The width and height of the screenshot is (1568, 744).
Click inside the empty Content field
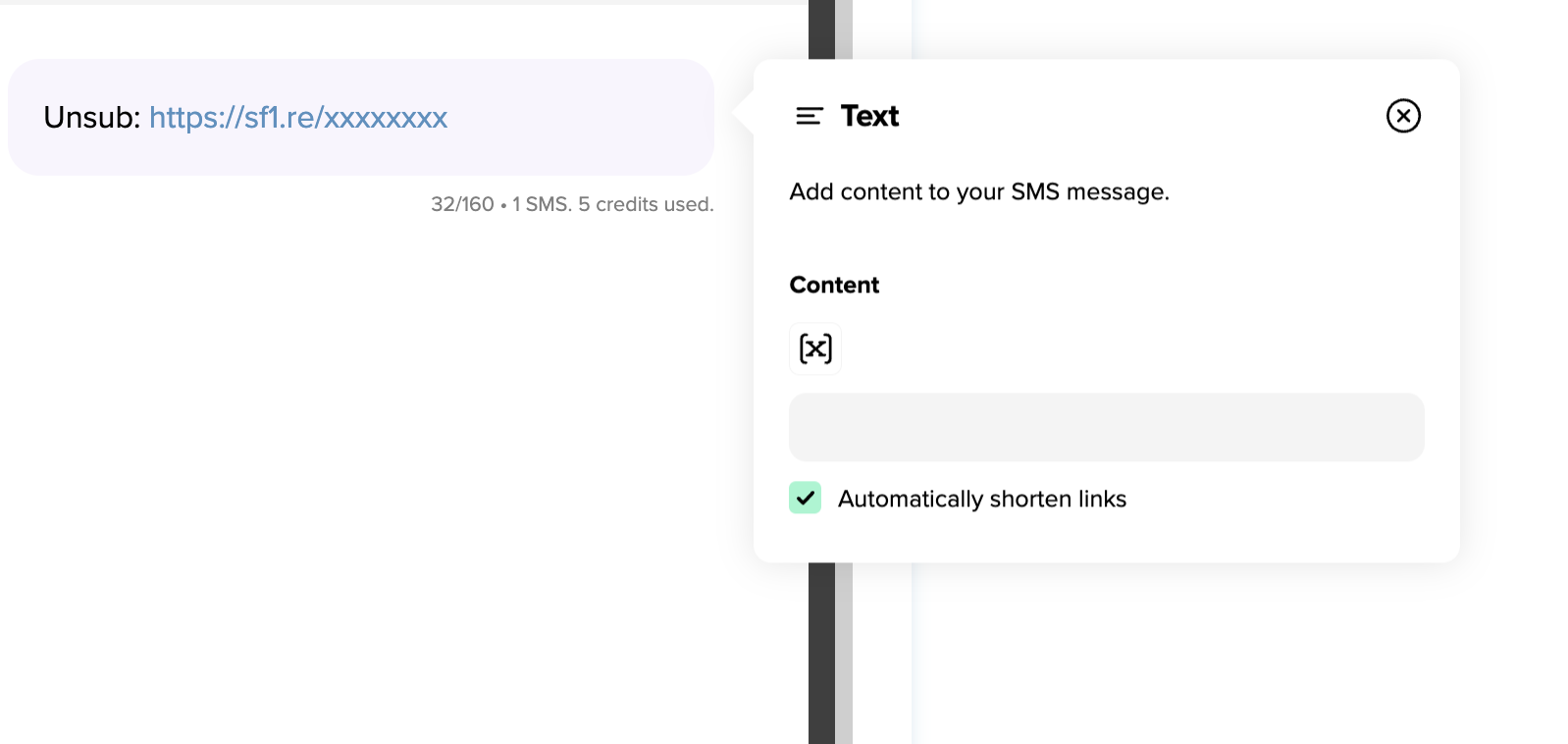1106,427
